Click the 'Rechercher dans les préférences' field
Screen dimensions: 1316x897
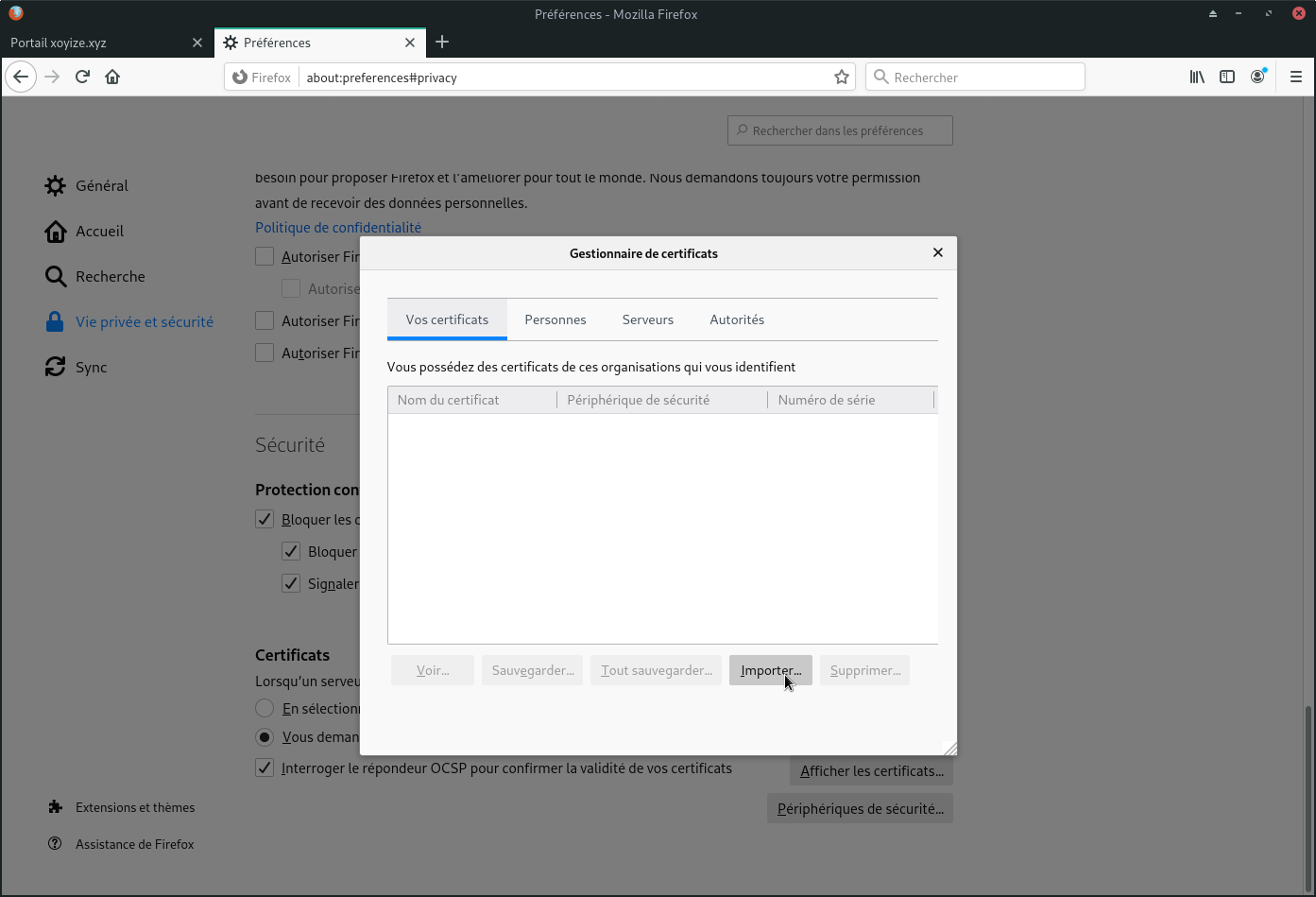pos(841,130)
